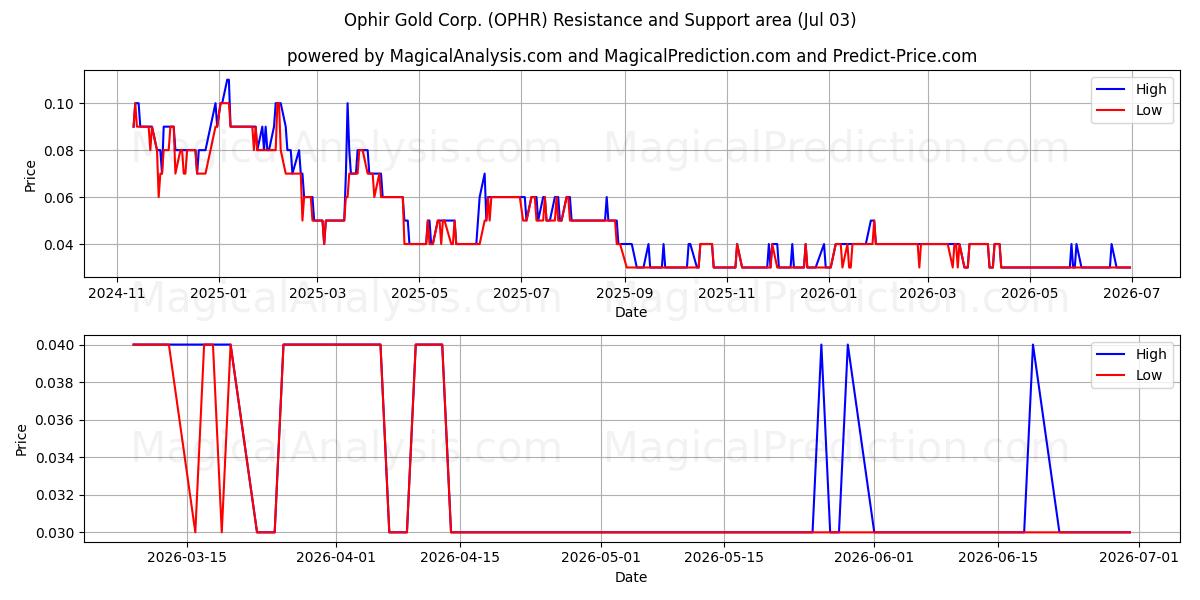
Task: Click the '0.030' y-axis label on the bottom chart
Action: point(57,533)
